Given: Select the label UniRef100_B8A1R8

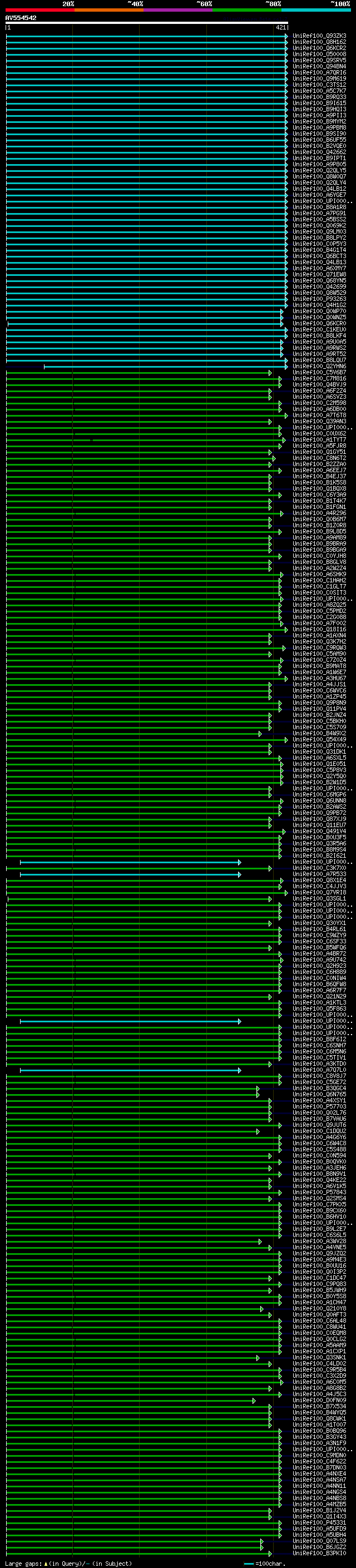Looking at the screenshot, I should [x=319, y=207].
